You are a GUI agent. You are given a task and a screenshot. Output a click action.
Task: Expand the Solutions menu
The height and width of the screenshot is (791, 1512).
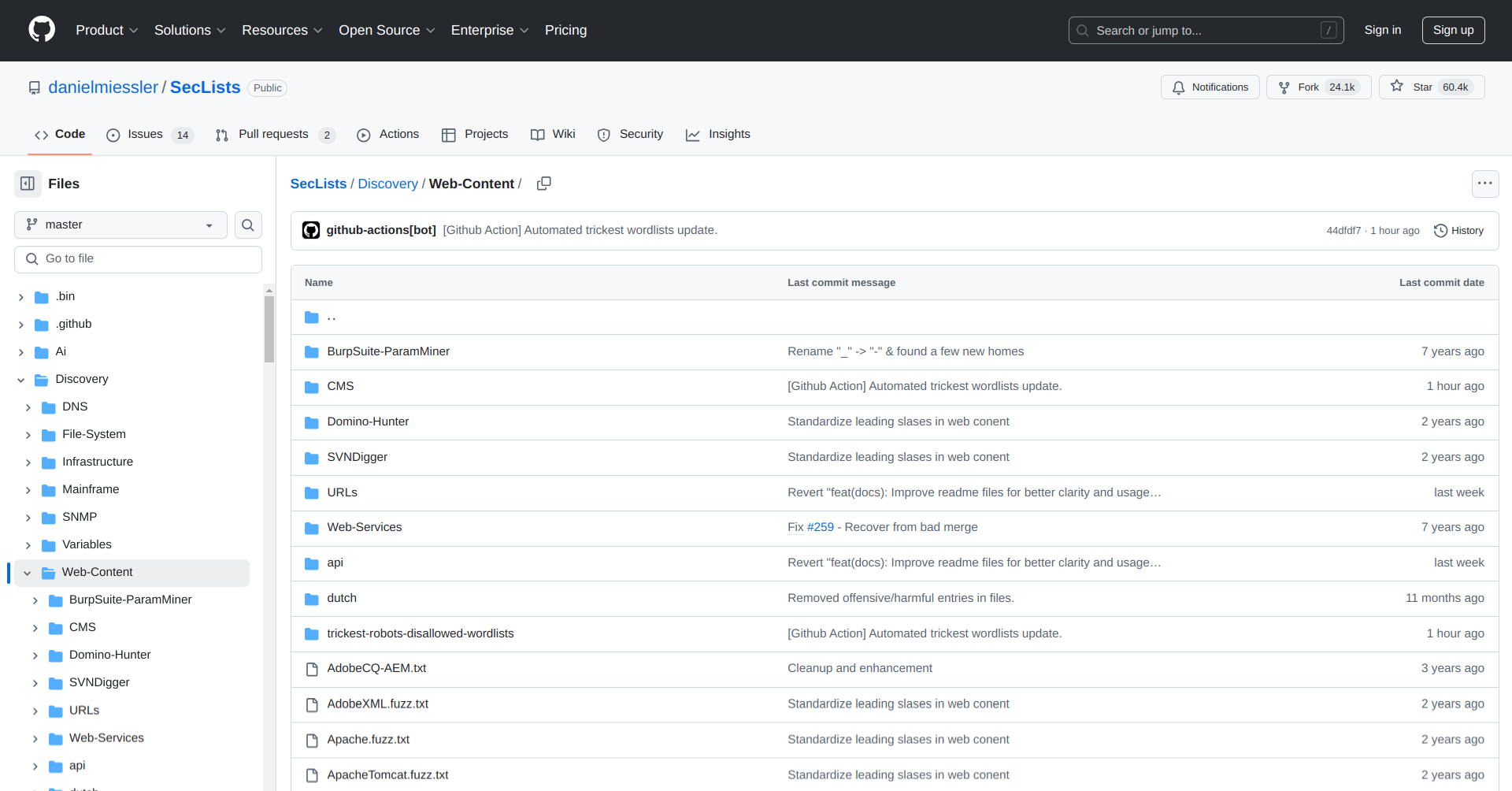(x=190, y=30)
